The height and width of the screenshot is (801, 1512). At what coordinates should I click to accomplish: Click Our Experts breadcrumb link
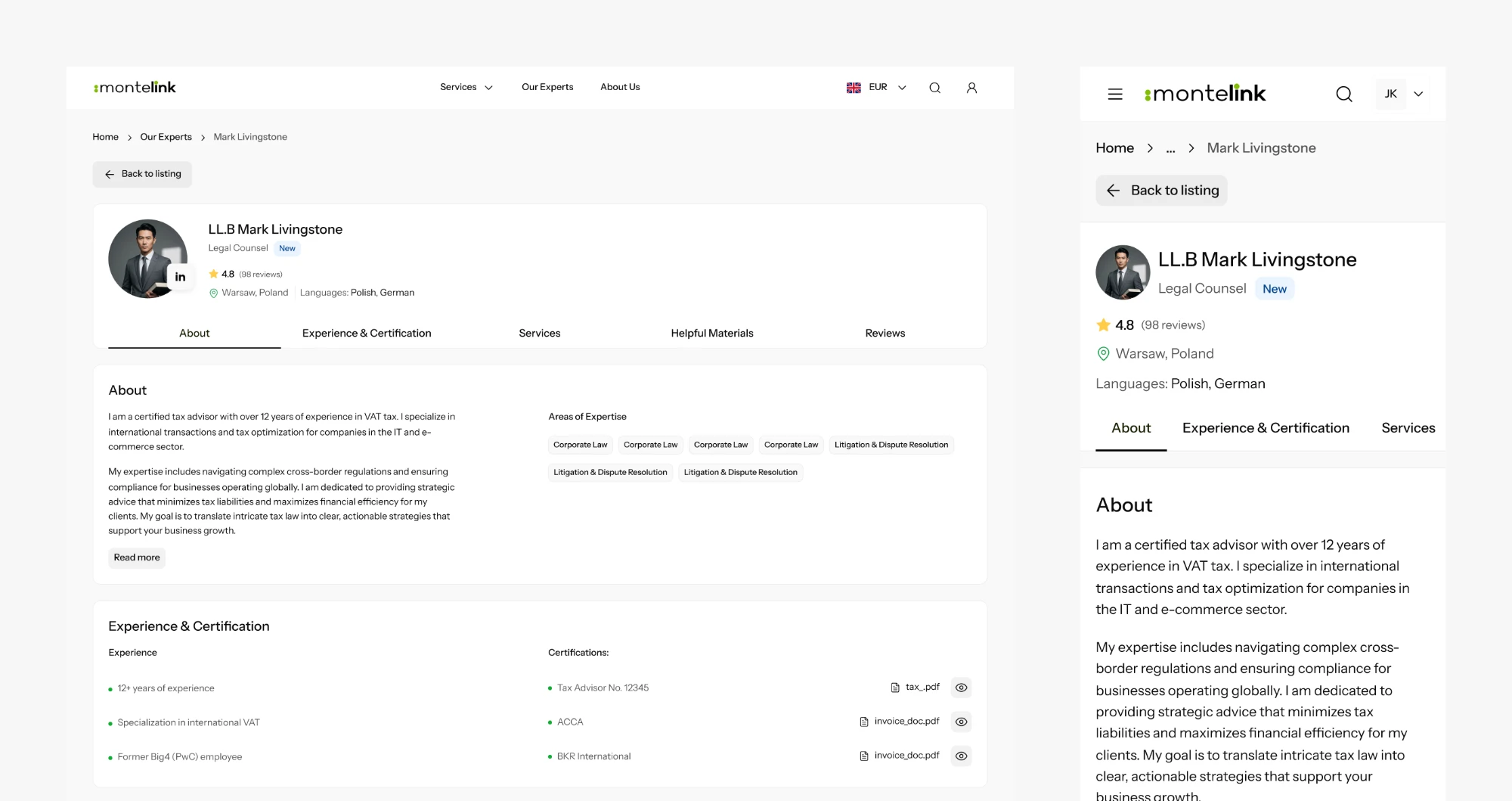click(166, 137)
